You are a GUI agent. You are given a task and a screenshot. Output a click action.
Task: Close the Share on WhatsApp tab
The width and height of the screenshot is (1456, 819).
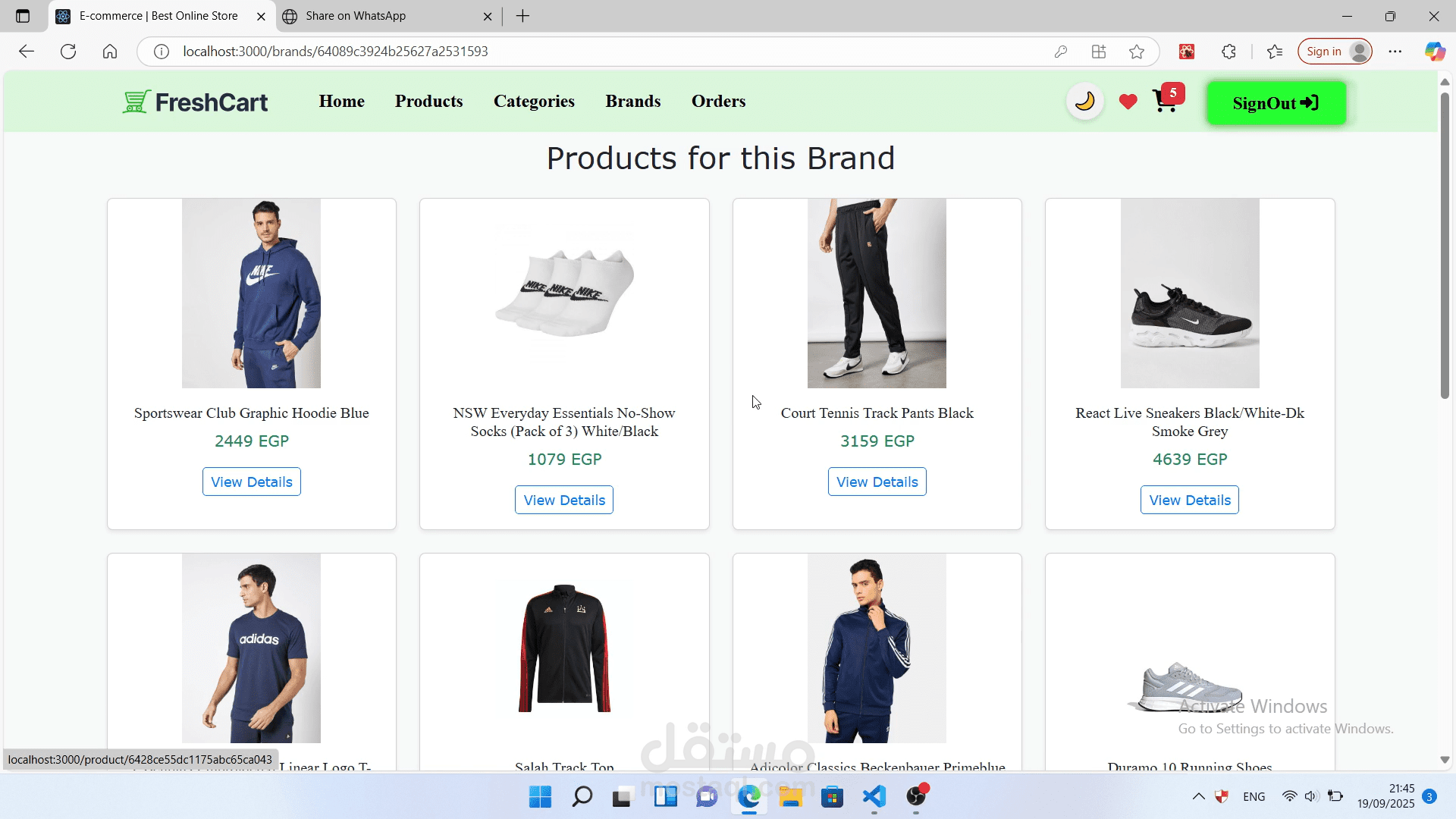coord(488,16)
